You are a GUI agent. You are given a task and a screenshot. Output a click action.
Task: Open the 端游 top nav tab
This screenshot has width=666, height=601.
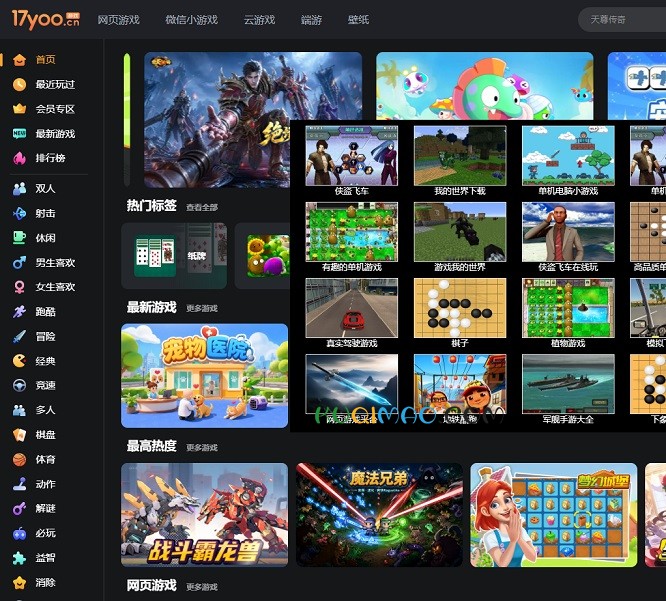coord(311,20)
